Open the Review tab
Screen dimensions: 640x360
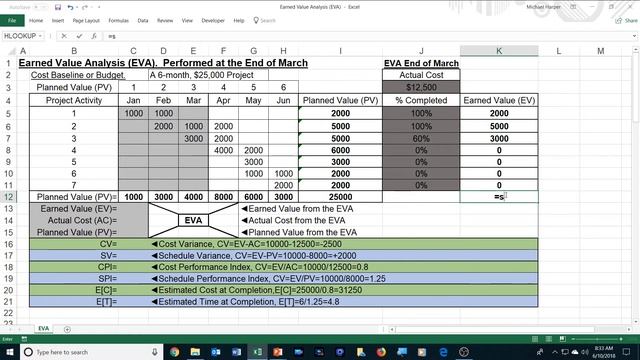(165, 20)
